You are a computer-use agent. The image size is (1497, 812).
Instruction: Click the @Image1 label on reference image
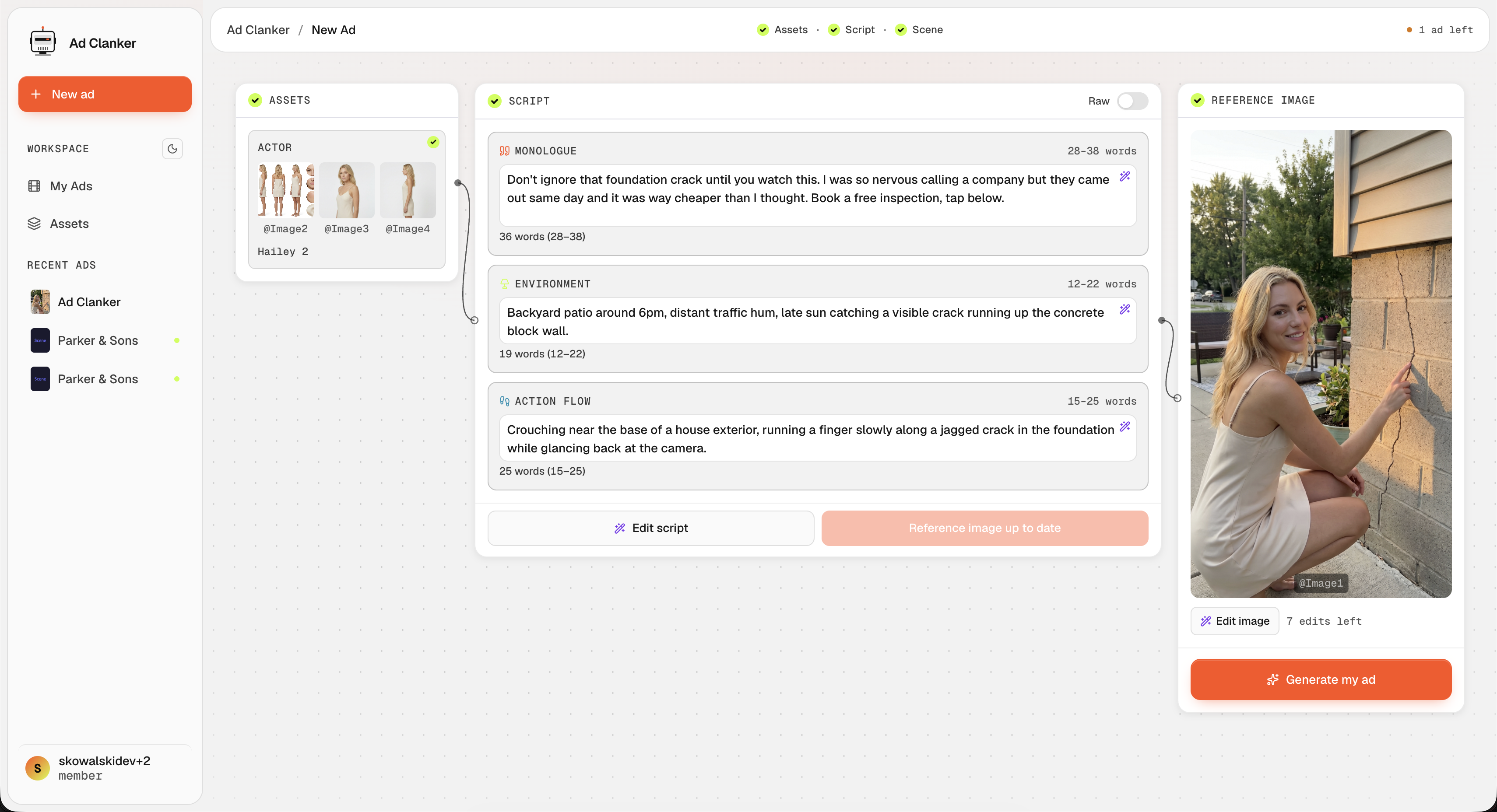pyautogui.click(x=1320, y=583)
